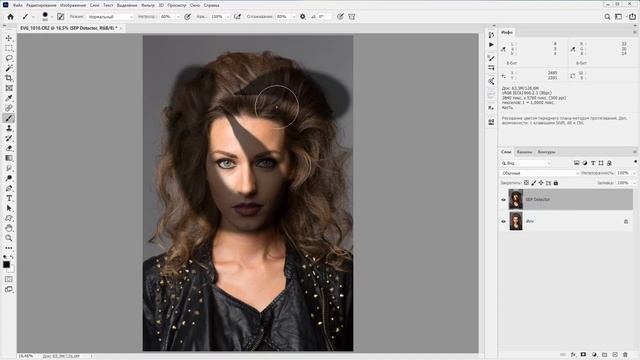Screen dimensions: 640x360
Task: Select the Healing Brush tool
Action: pos(9,108)
